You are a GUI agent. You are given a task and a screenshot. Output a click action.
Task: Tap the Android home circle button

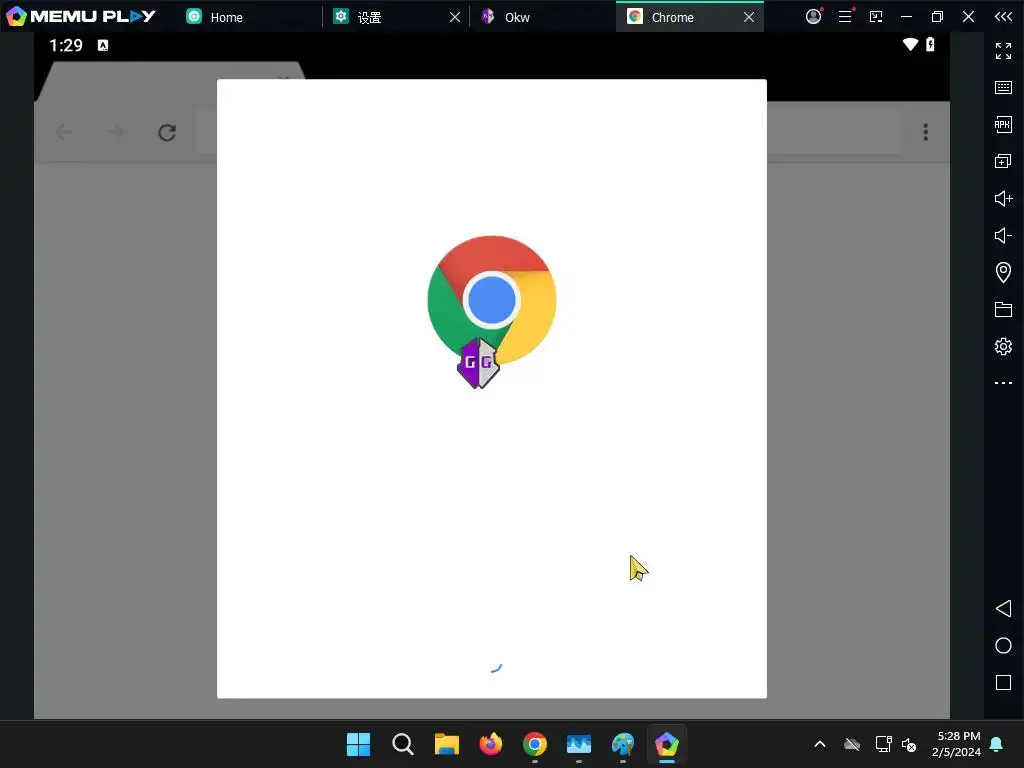click(x=1003, y=646)
